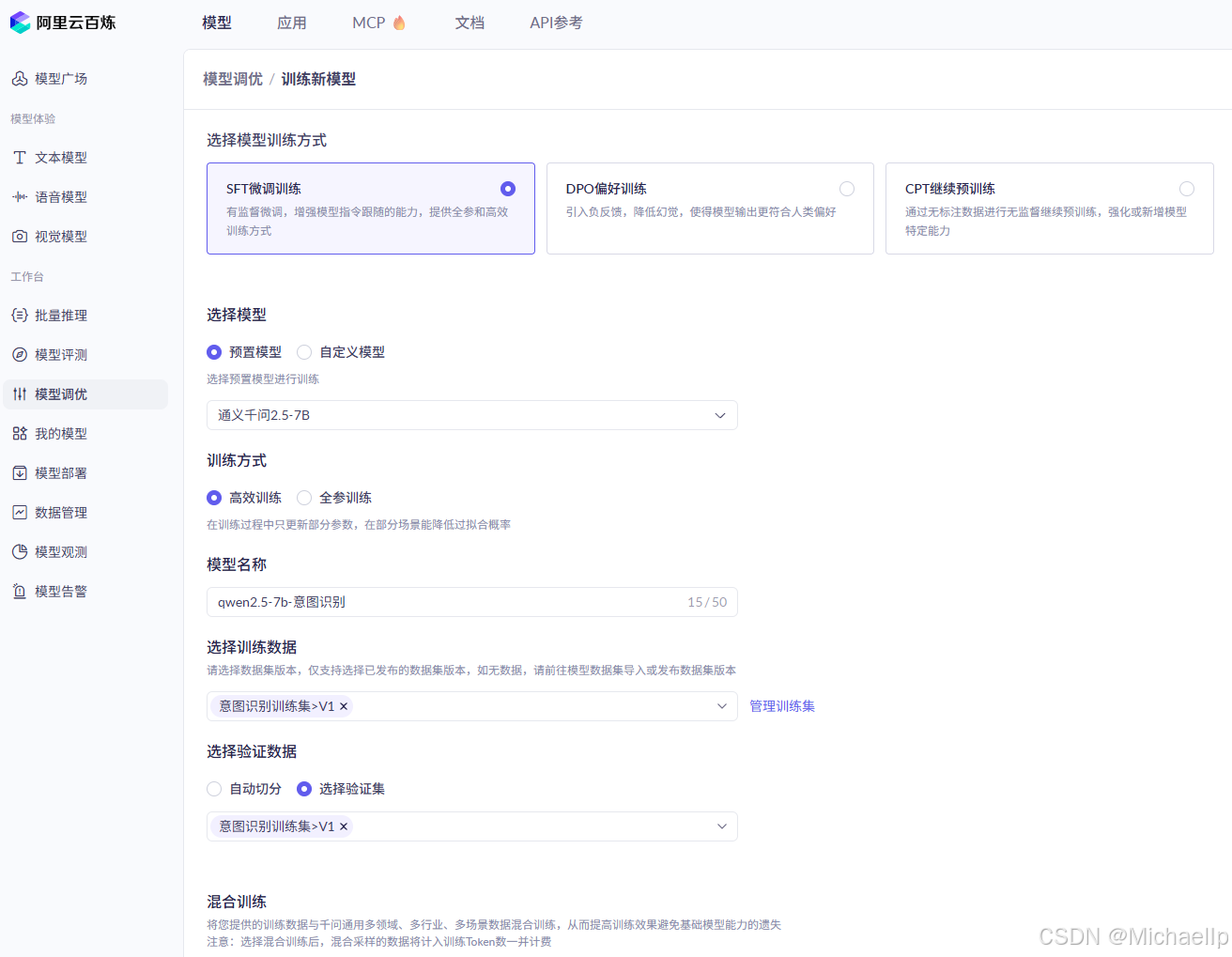Select DPO偏好训练 radio button

[847, 189]
